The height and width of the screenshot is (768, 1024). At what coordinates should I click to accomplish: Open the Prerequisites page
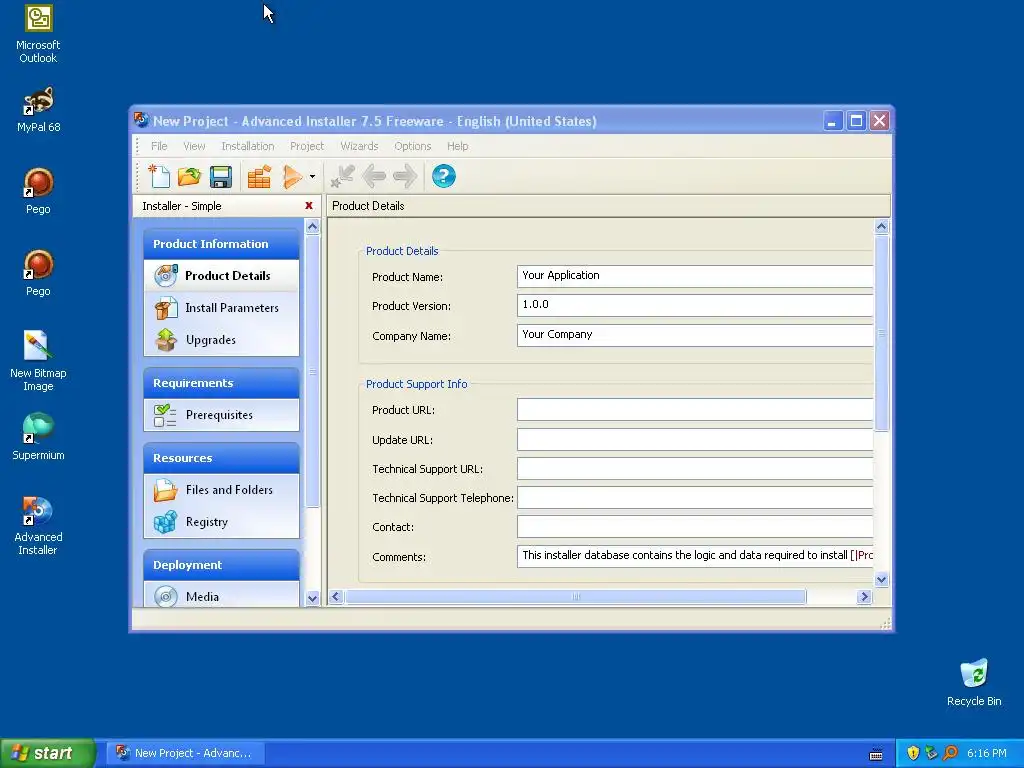[221, 415]
